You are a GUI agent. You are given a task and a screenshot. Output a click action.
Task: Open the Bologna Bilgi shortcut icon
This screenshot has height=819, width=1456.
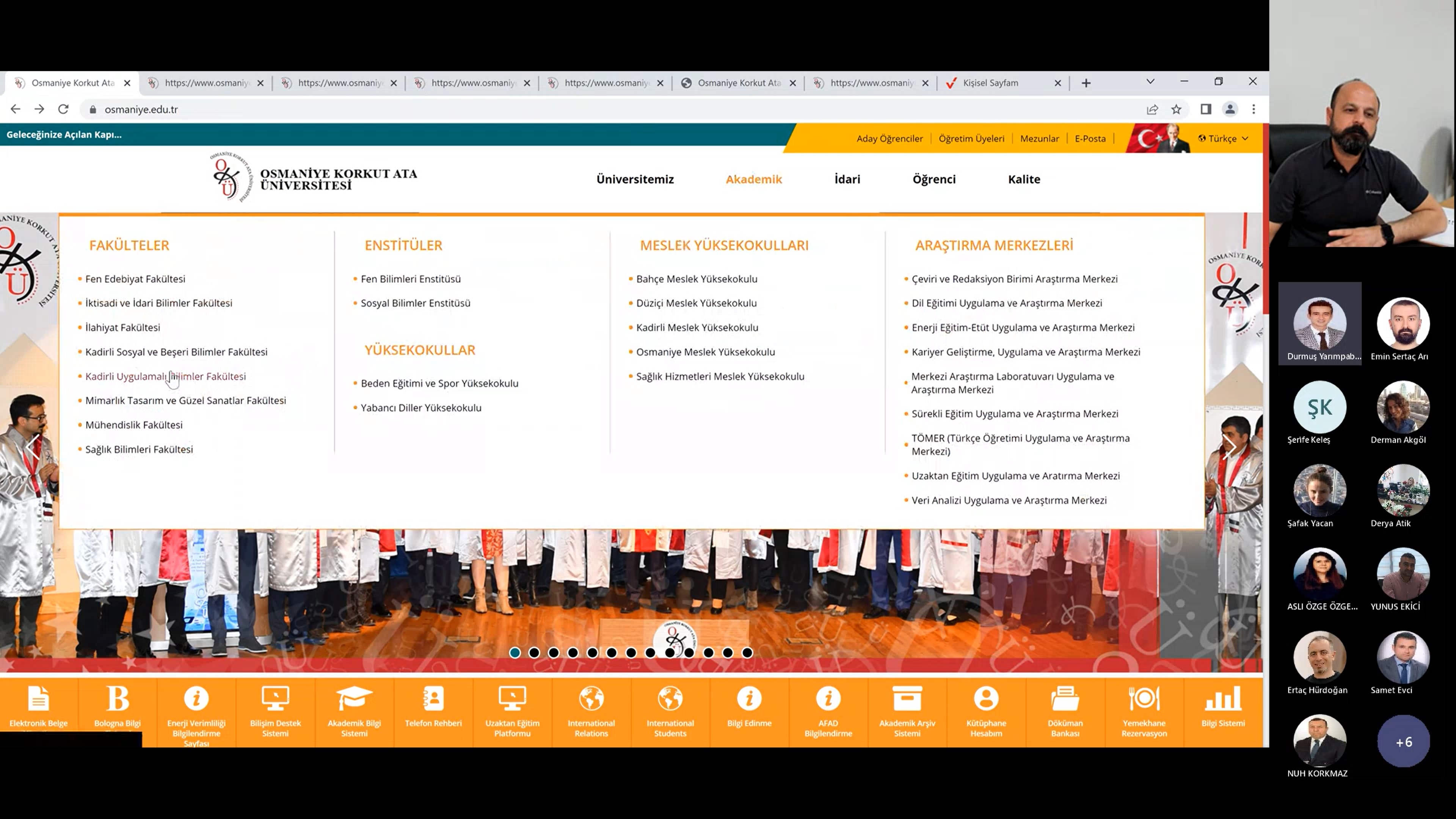coord(118,698)
